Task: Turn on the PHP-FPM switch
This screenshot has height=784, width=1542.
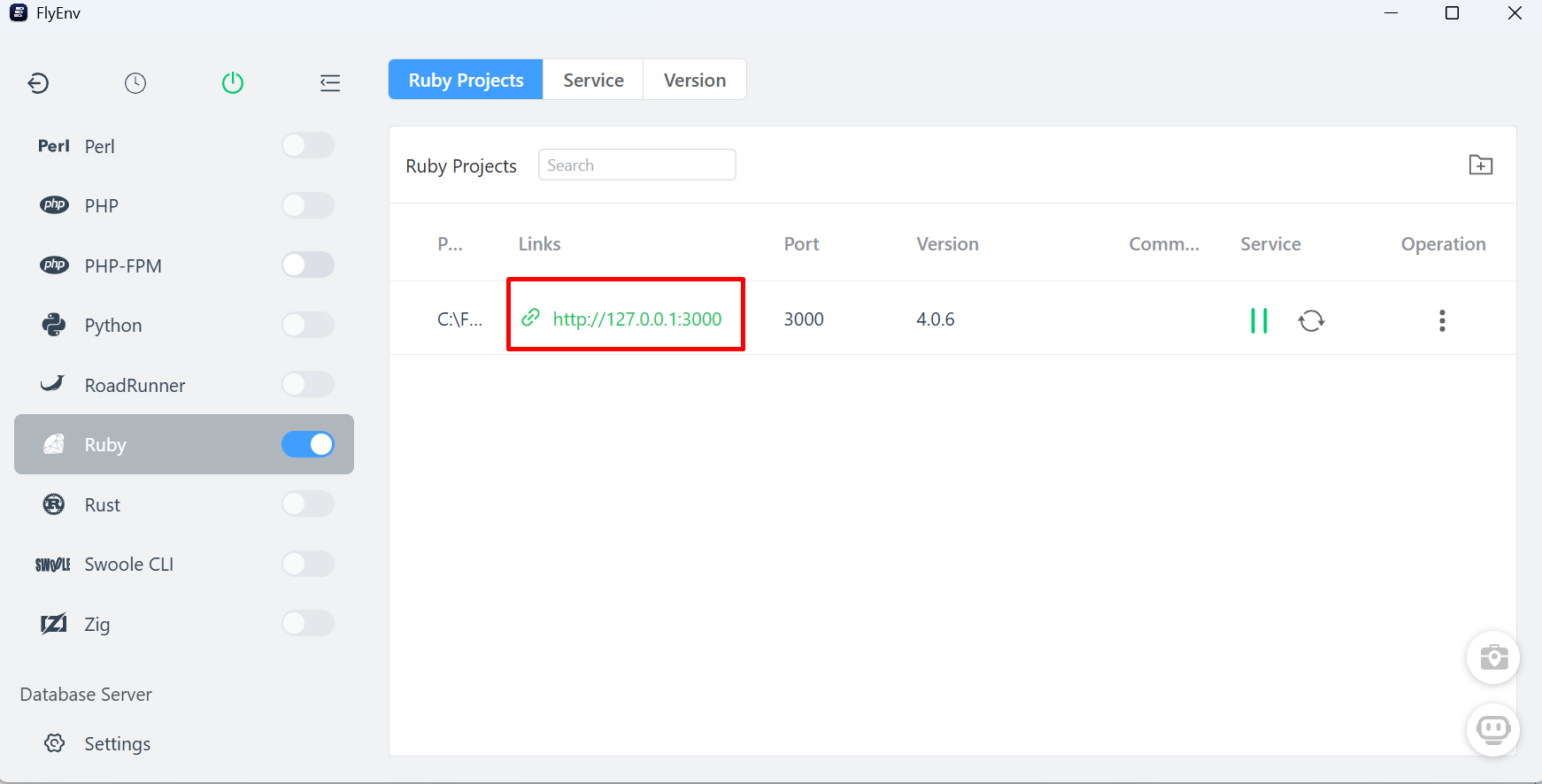Action: 308,265
